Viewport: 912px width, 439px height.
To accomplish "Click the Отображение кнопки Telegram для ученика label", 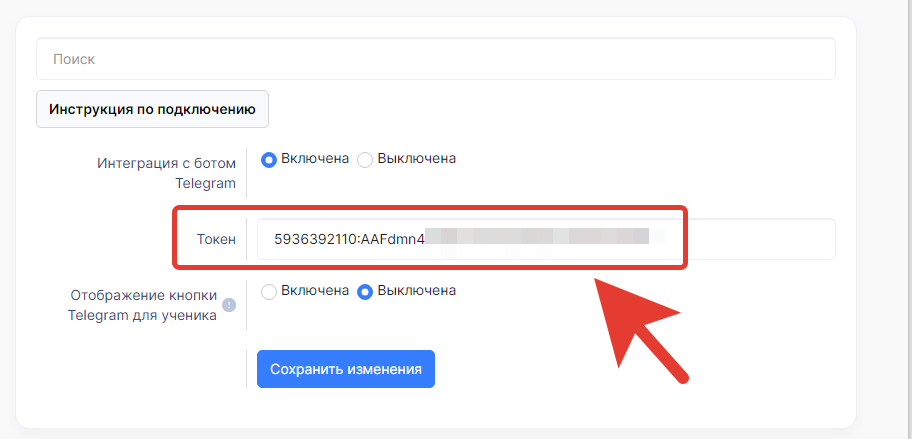I will (143, 305).
